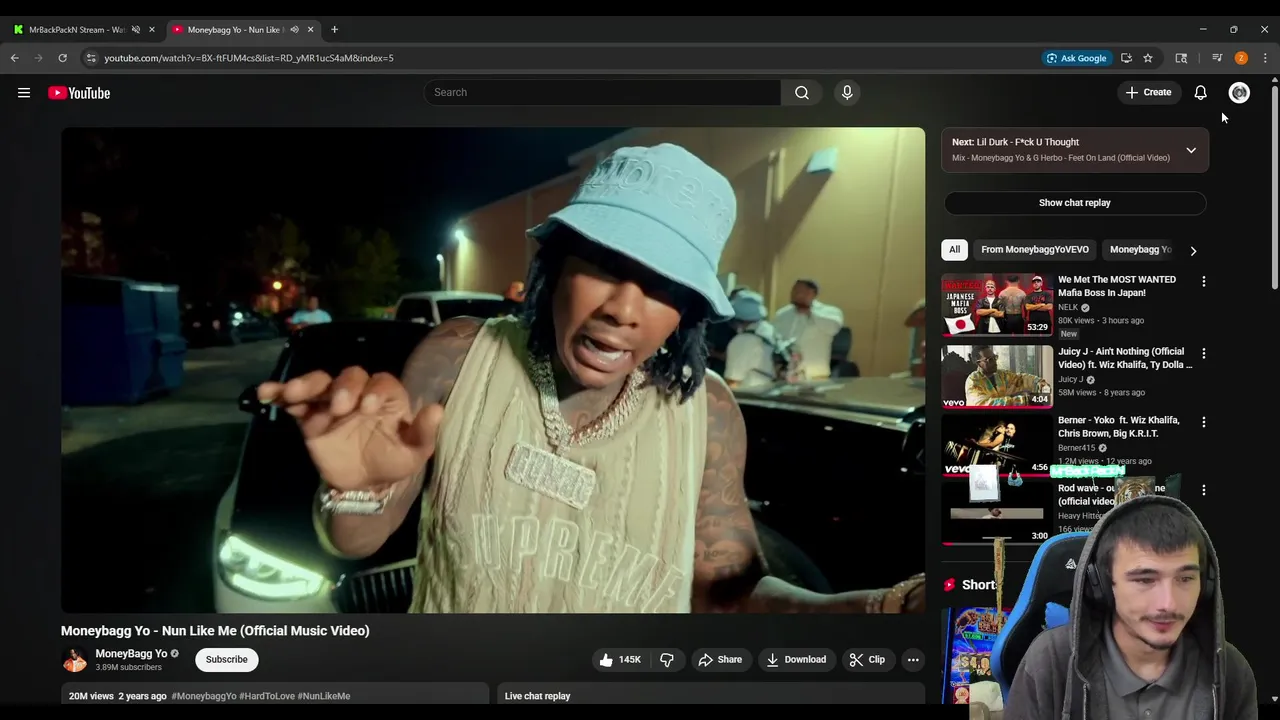
Task: Open Chrome media controls icon
Action: click(1217, 58)
